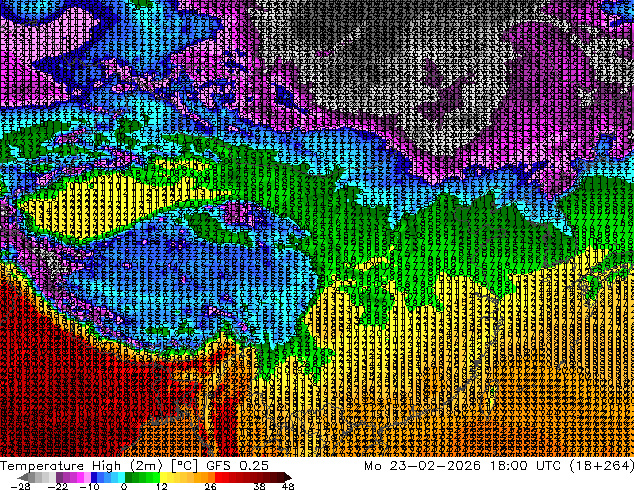Click the light pink swatch left of '-10'
The width and height of the screenshot is (634, 490).
(87, 477)
